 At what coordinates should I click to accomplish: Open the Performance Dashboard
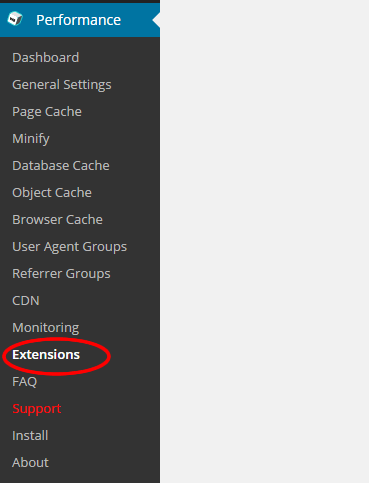46,58
